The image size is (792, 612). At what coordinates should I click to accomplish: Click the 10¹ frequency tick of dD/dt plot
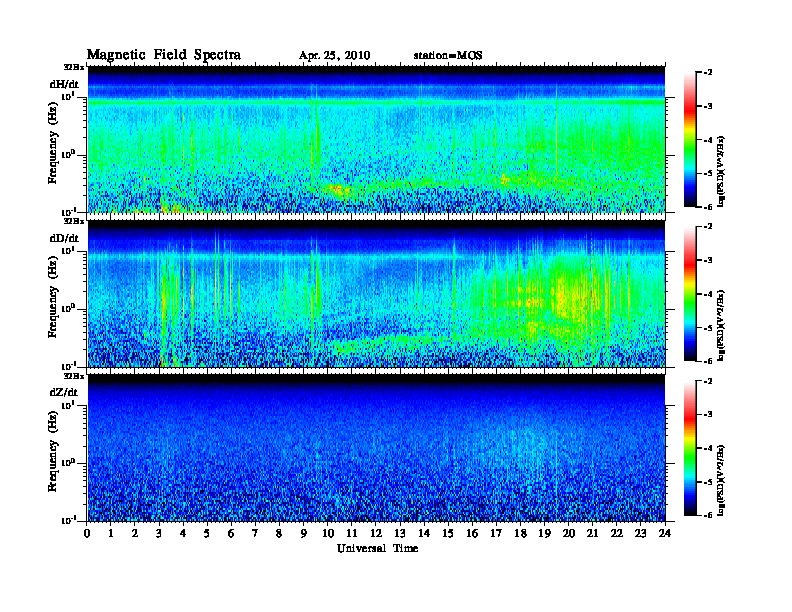click(x=68, y=251)
